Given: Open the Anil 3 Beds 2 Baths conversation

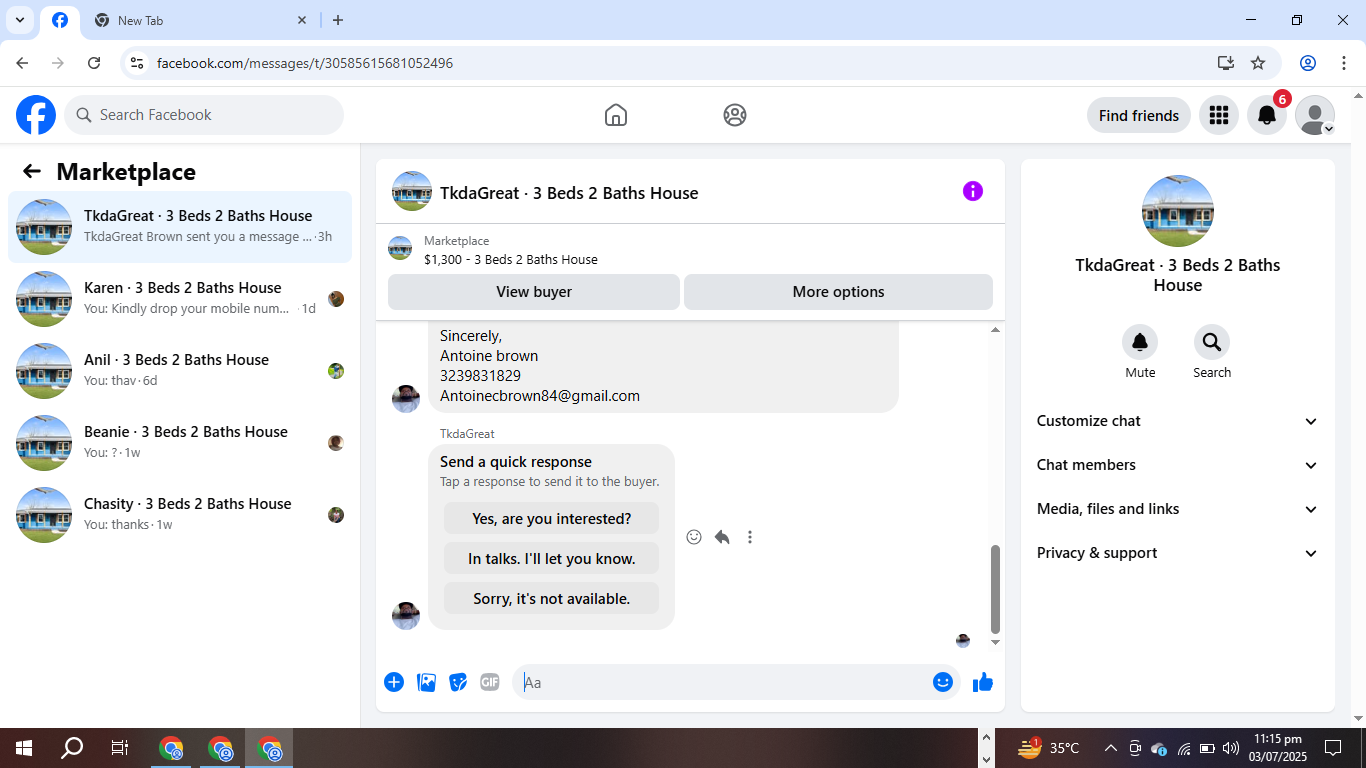Looking at the screenshot, I should click(x=180, y=371).
